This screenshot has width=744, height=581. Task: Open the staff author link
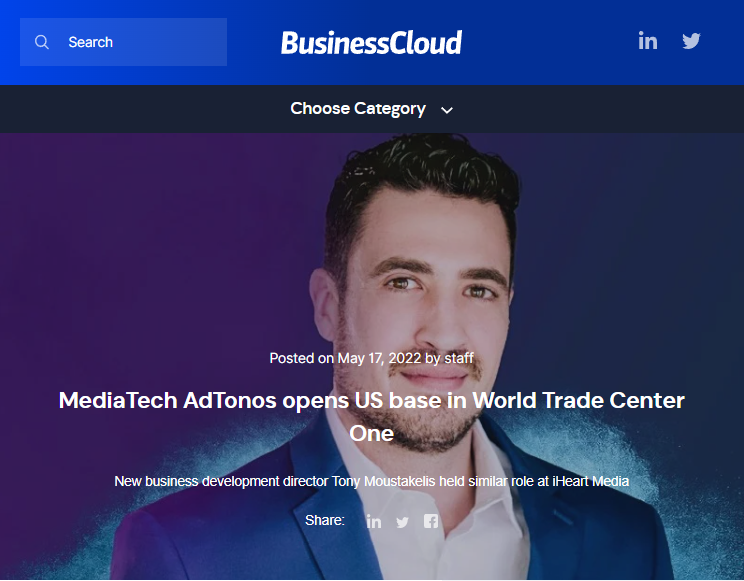pos(459,358)
